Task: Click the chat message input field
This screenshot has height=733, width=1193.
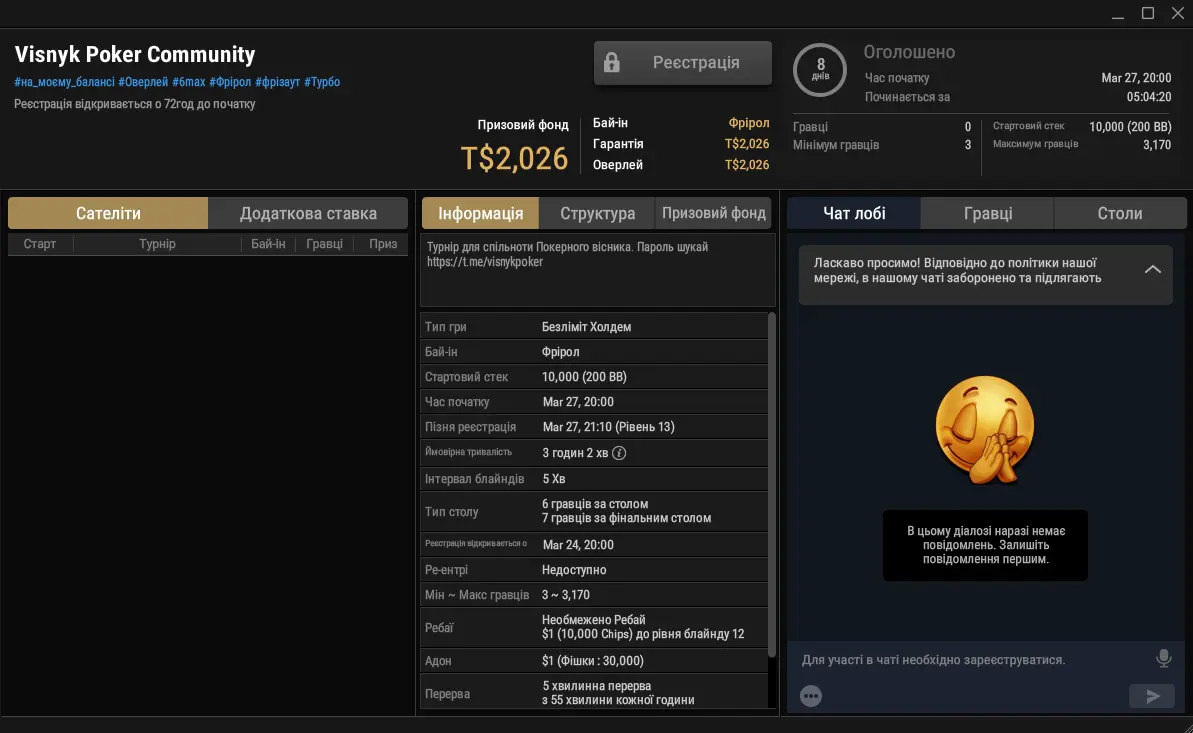Action: coord(970,660)
